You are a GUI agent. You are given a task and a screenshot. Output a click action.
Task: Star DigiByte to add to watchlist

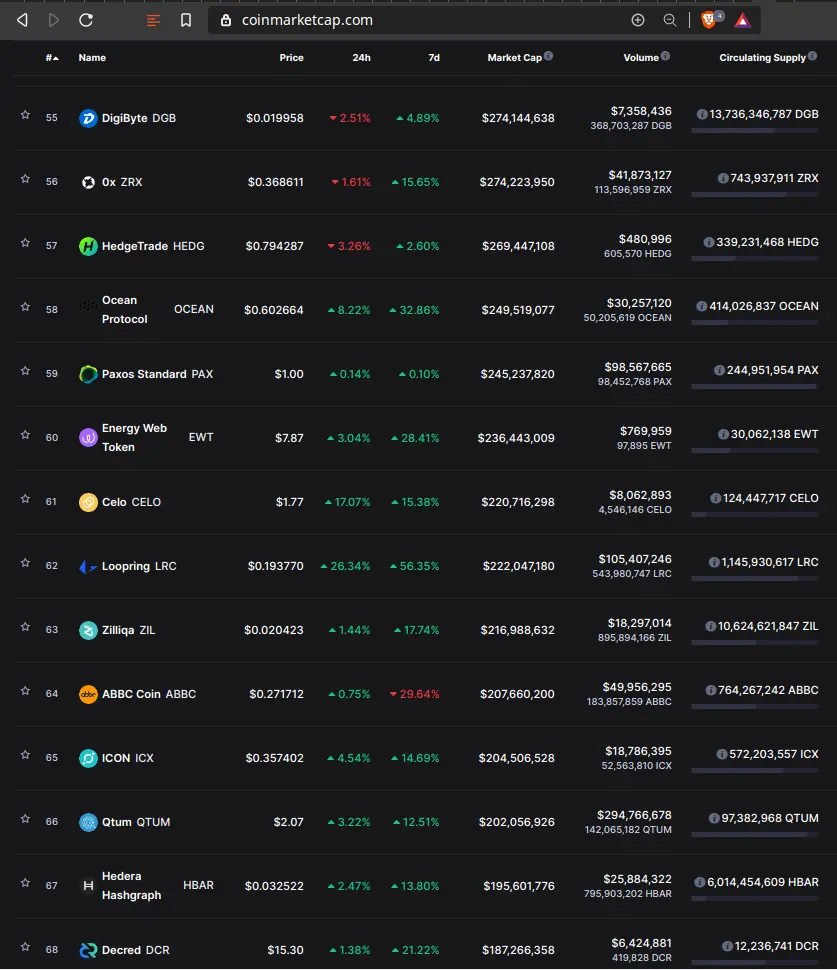[x=25, y=115]
